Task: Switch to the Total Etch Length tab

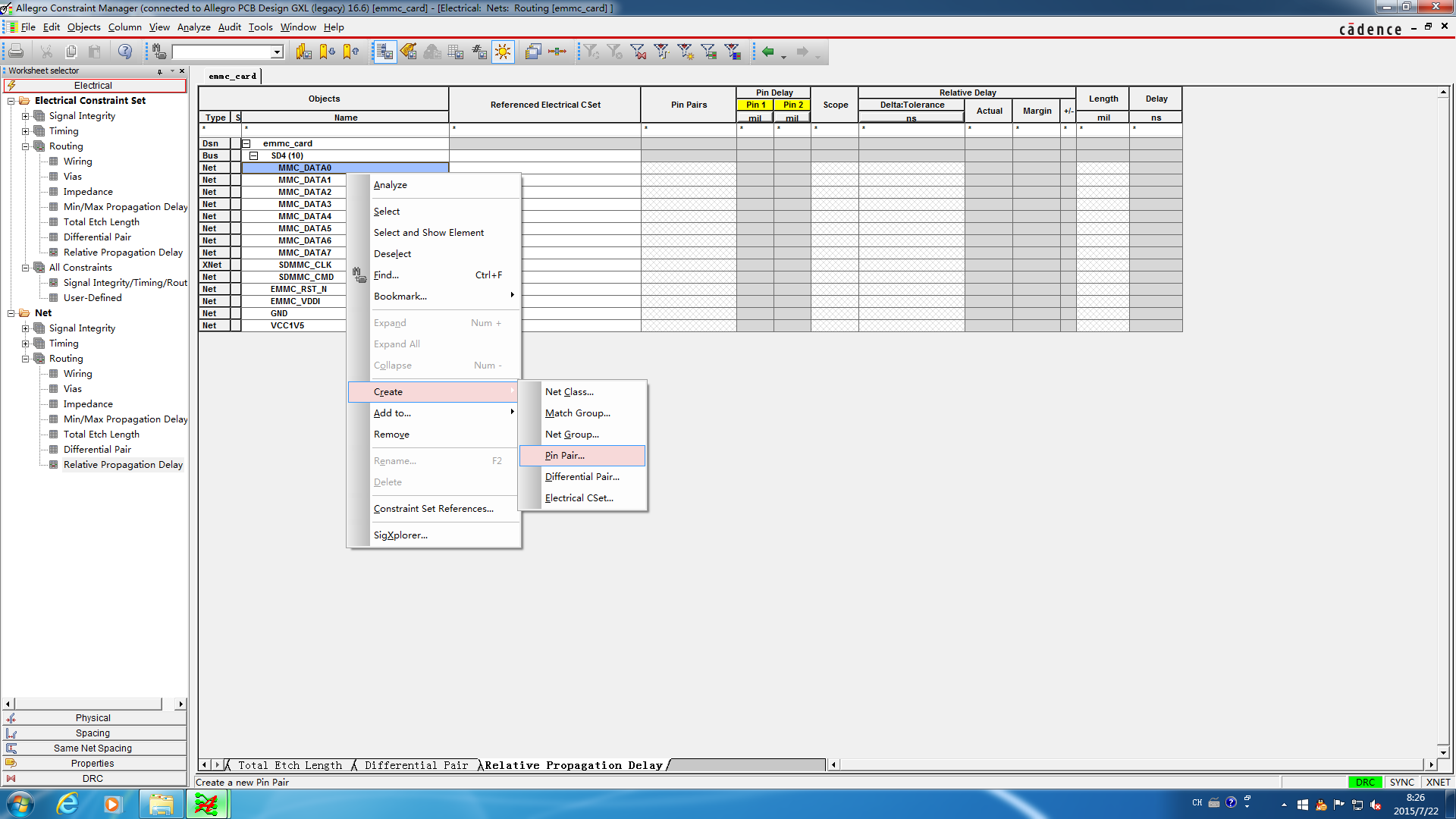Action: (290, 765)
